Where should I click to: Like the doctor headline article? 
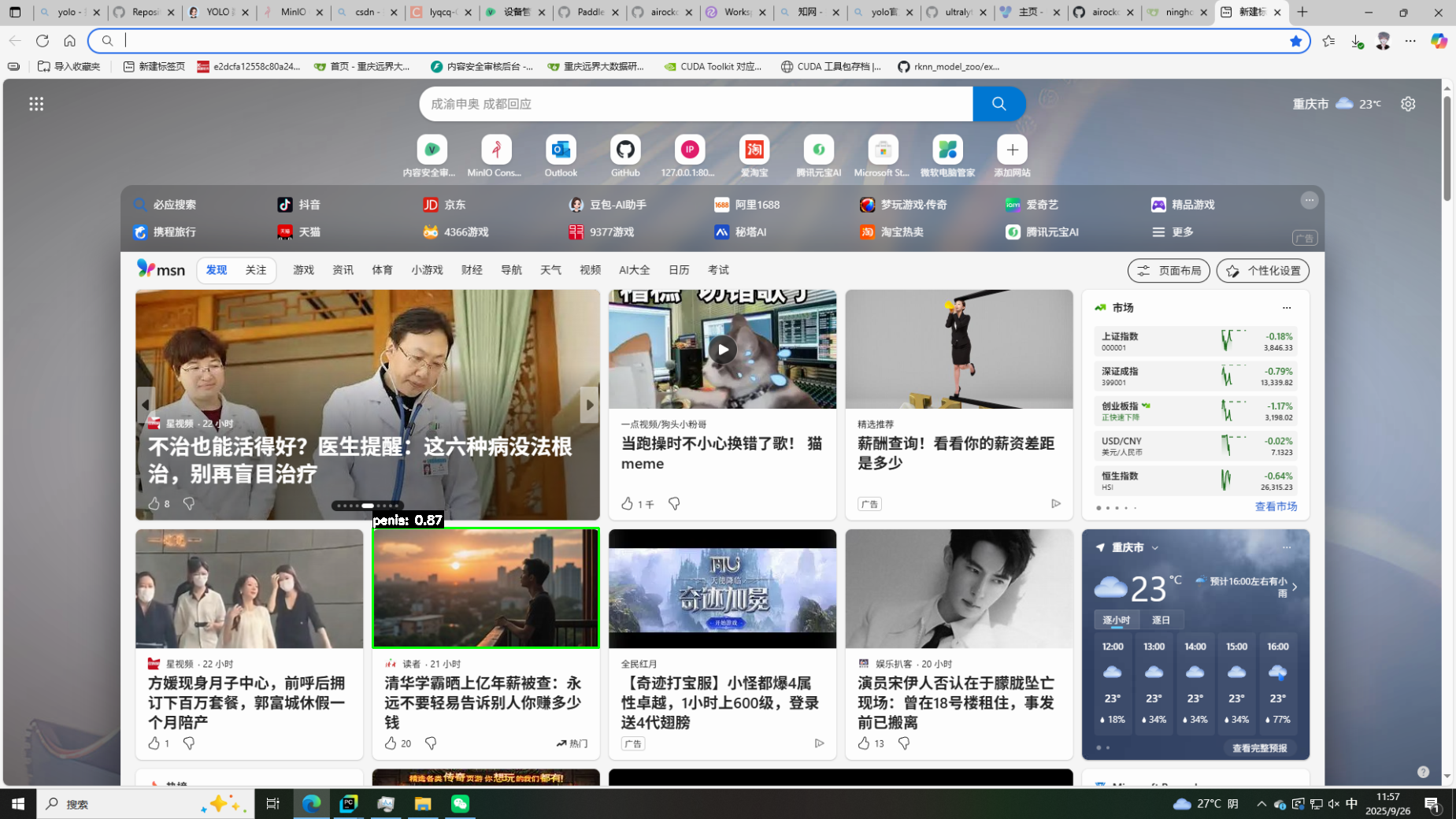(154, 503)
